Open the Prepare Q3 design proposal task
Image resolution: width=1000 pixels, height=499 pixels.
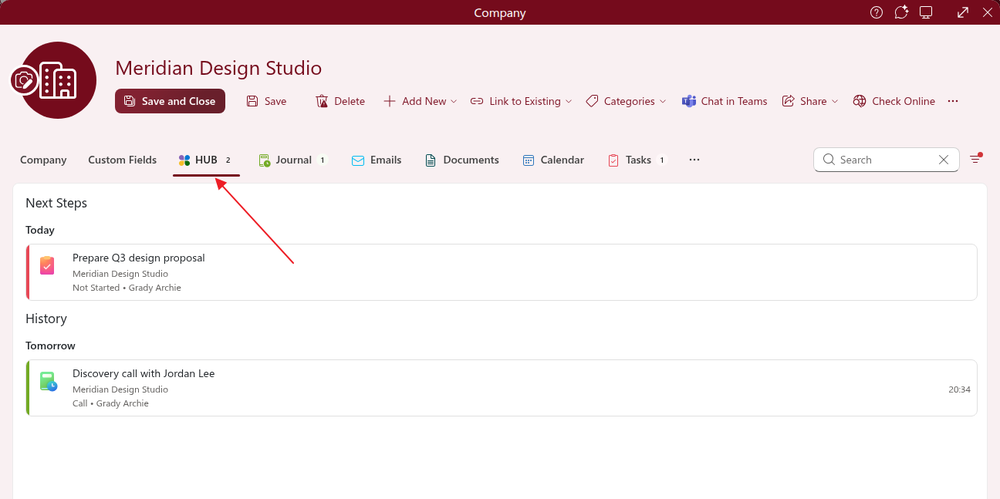(501, 272)
